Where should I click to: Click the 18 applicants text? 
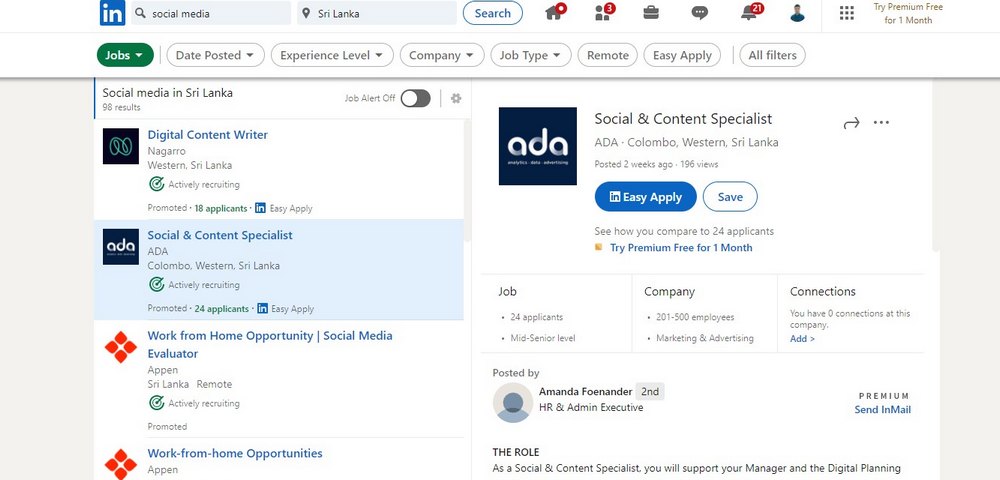click(x=221, y=208)
